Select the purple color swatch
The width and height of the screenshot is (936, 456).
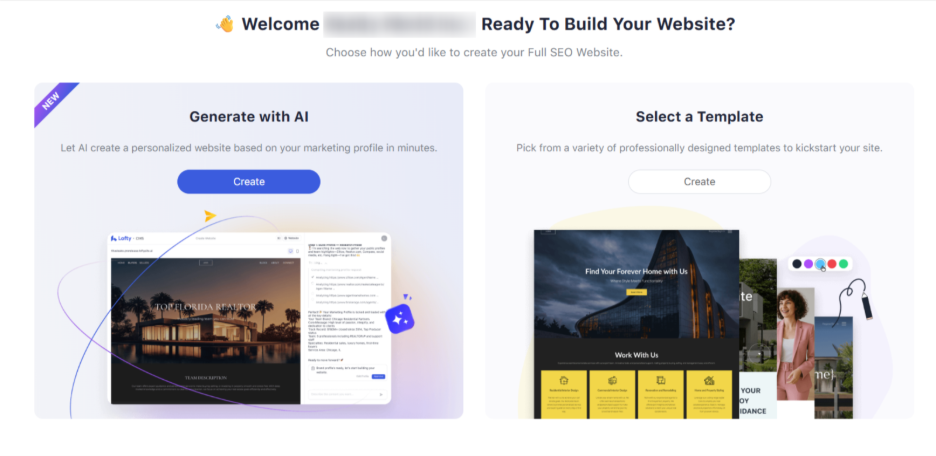coord(808,264)
